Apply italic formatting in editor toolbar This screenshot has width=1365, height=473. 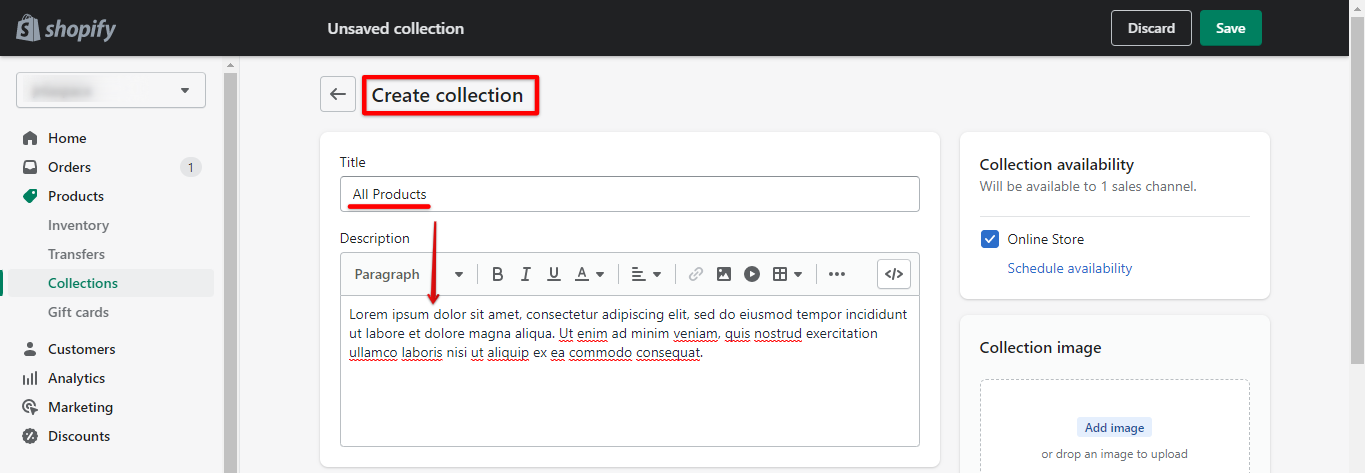click(x=525, y=274)
